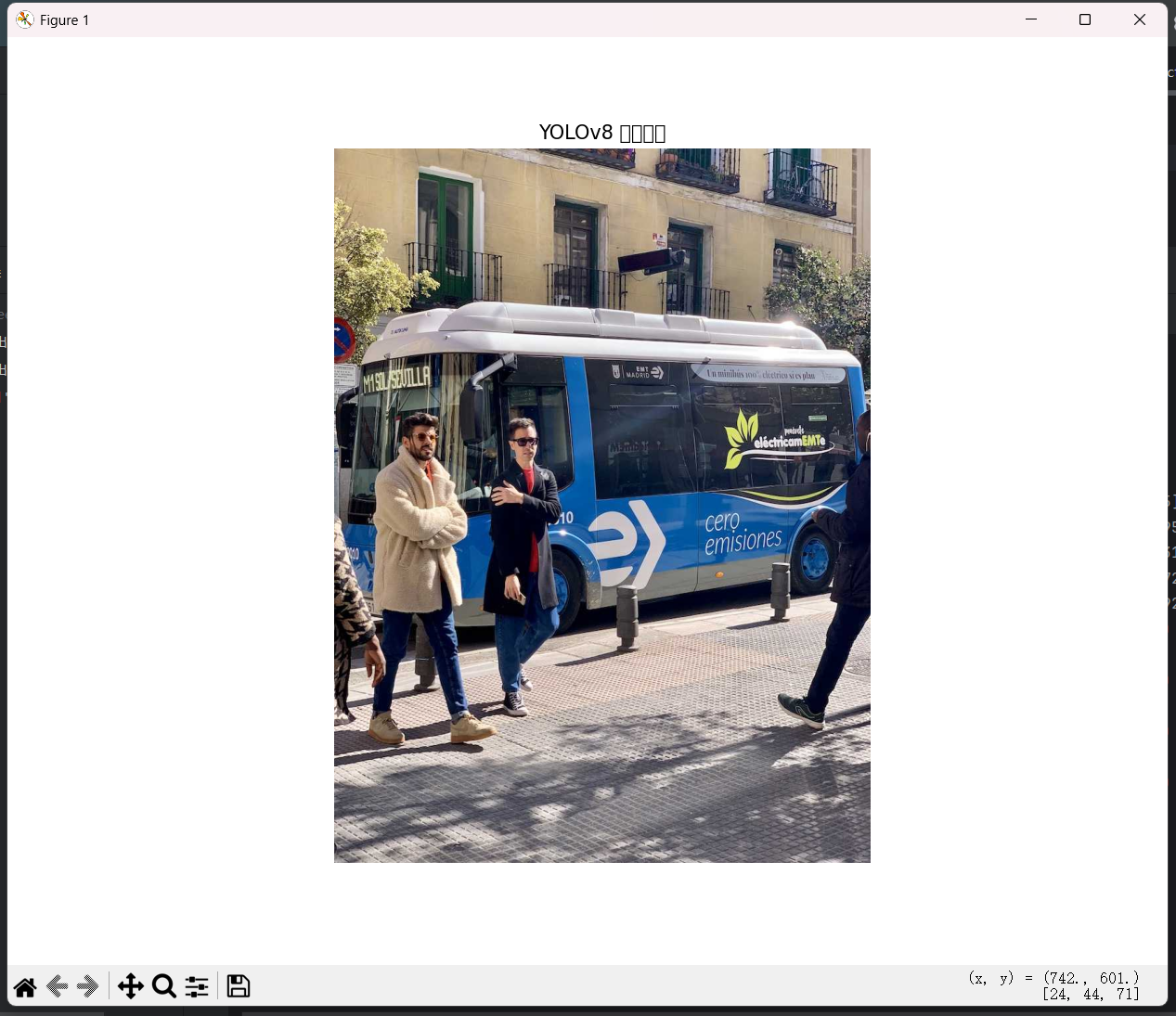This screenshot has width=1176, height=1016.
Task: Go forward to next view arrow
Action: coord(89,986)
